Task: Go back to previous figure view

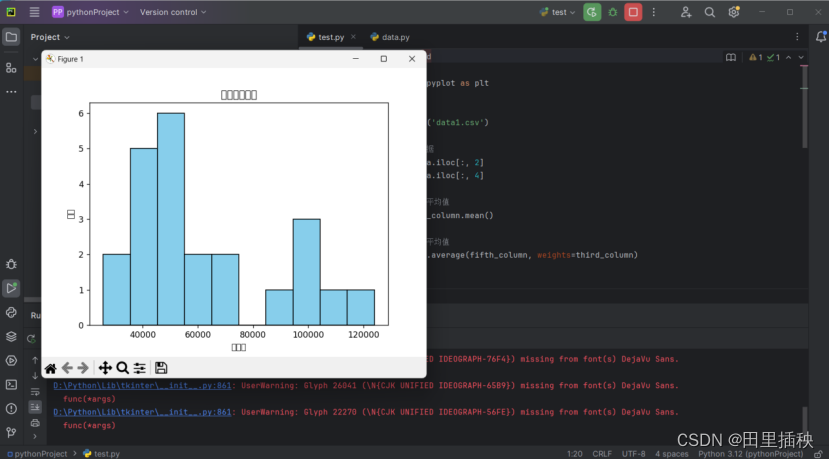Action: point(67,368)
